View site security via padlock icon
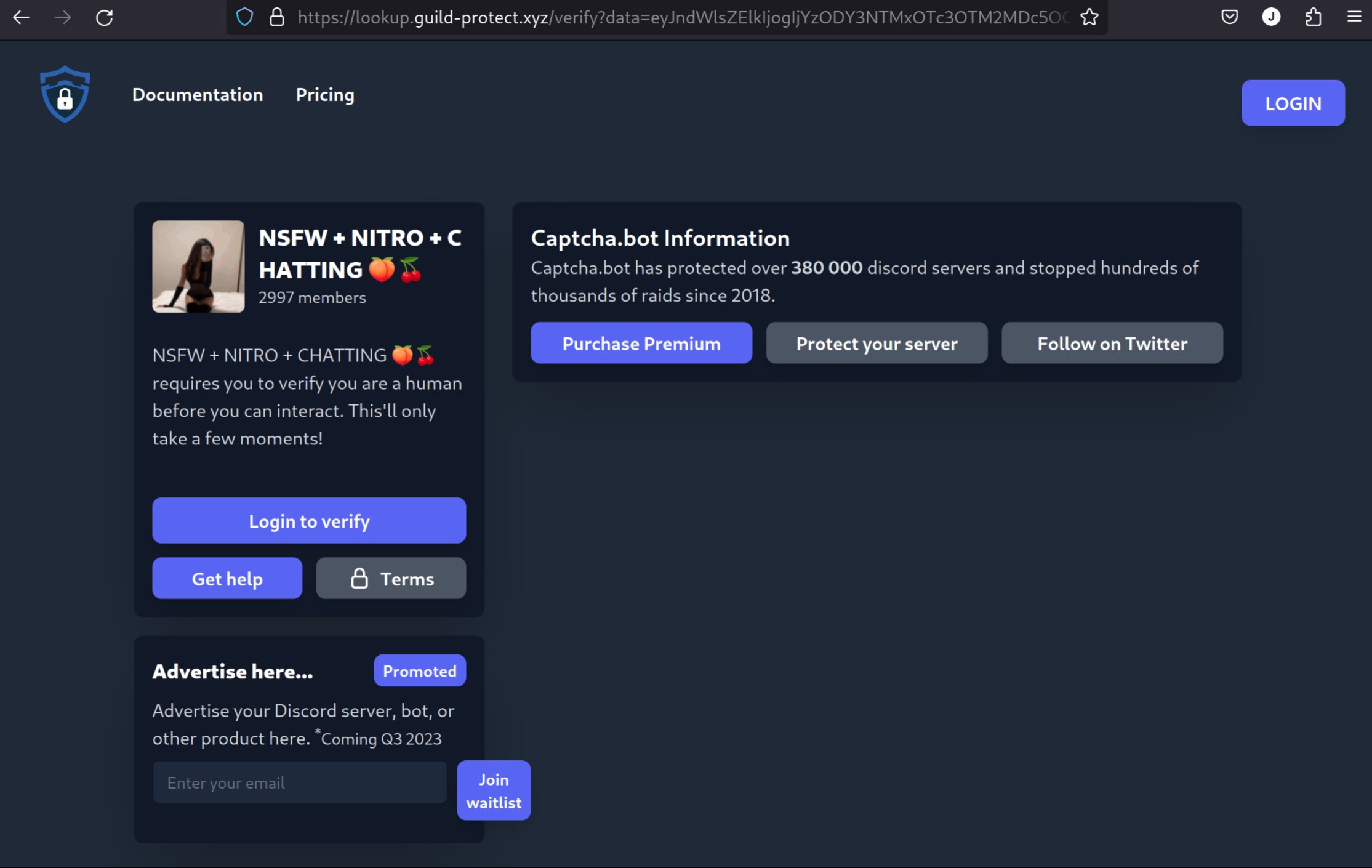The height and width of the screenshot is (868, 1372). coord(277,17)
